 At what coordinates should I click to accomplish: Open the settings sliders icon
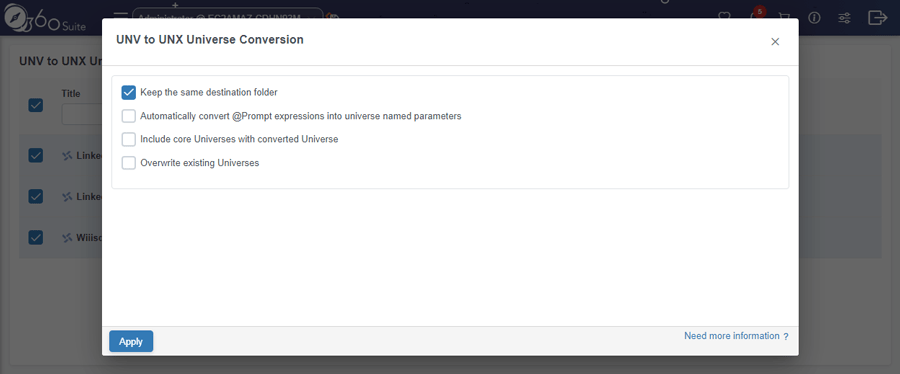(844, 18)
